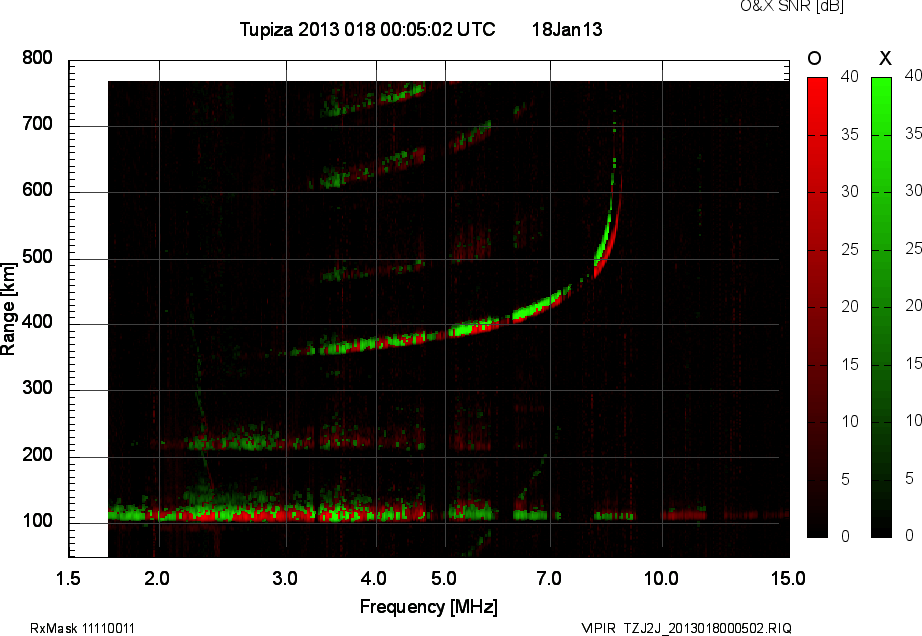The image size is (922, 636).
Task: Click the 35 label on the red O colorbar
Action: 850,135
